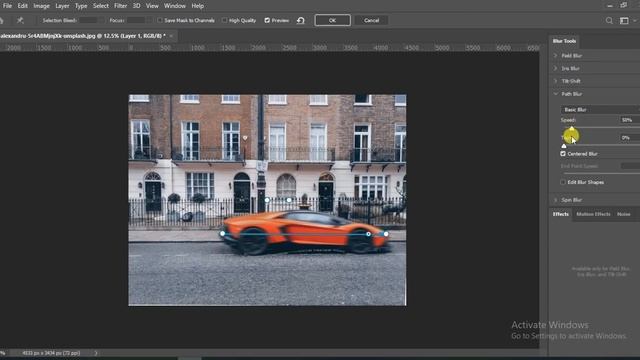Open the Basic Blur preset dropdown

click(x=600, y=109)
